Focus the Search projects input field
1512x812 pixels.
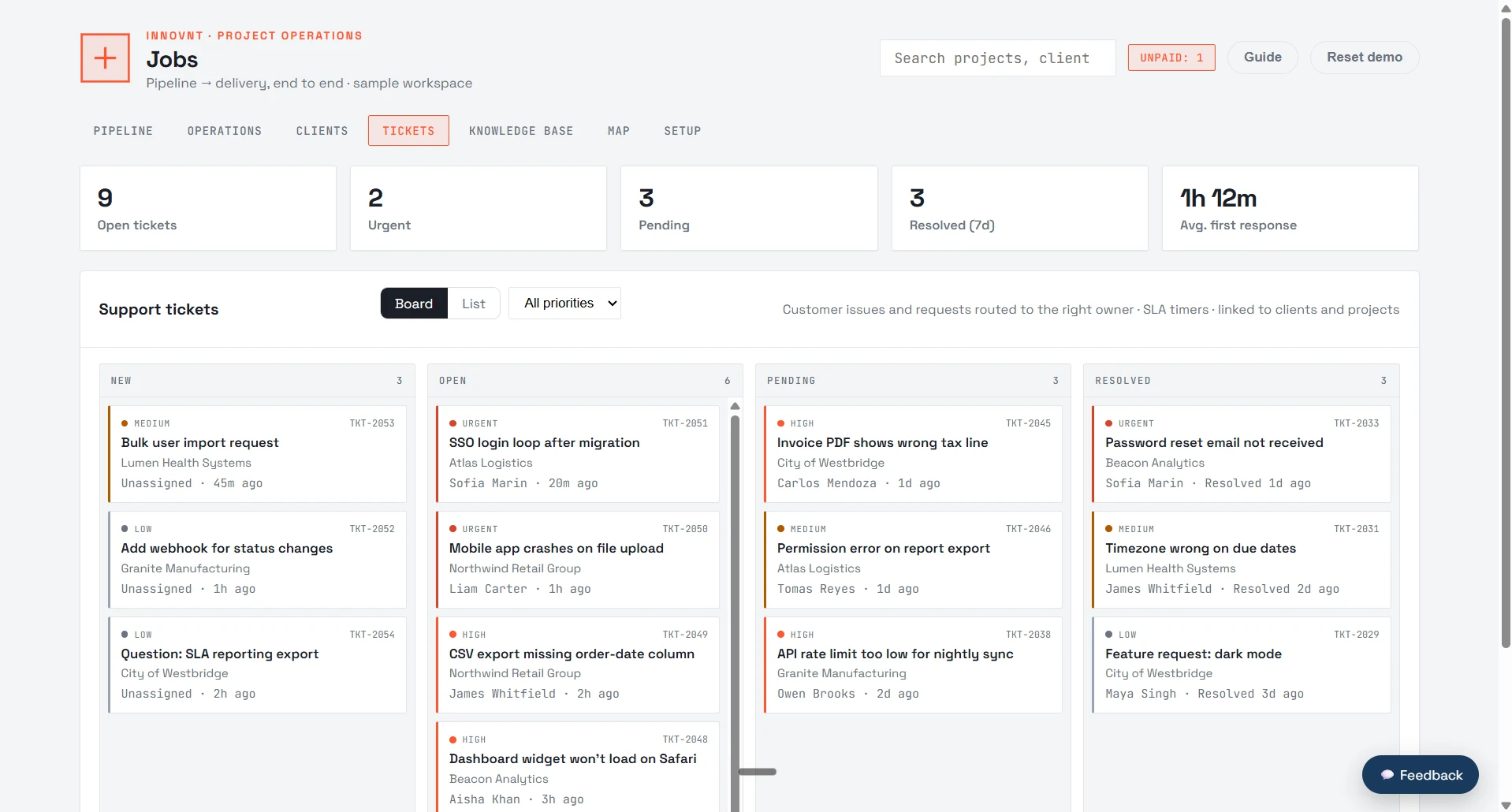pyautogui.click(x=998, y=58)
